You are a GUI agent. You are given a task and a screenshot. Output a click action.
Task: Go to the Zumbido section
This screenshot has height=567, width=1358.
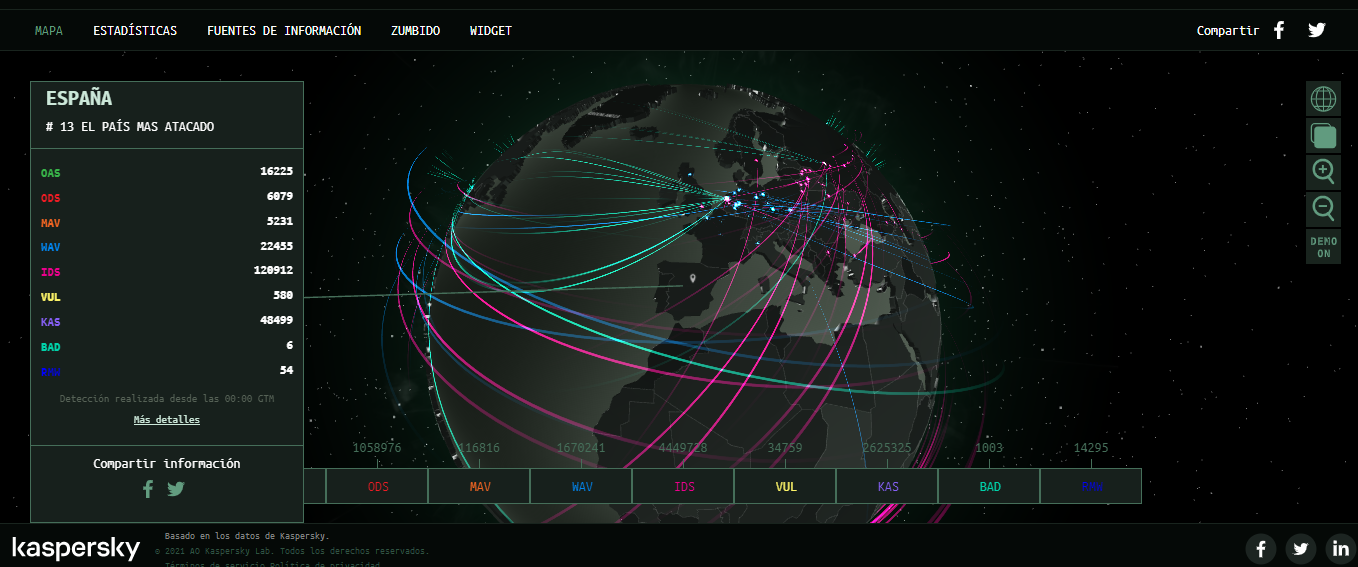pos(415,31)
